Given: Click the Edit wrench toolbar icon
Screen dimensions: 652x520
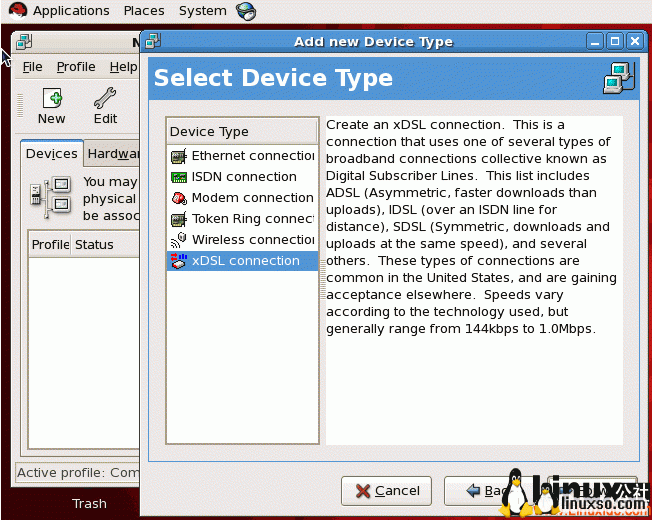Looking at the screenshot, I should 105,98.
